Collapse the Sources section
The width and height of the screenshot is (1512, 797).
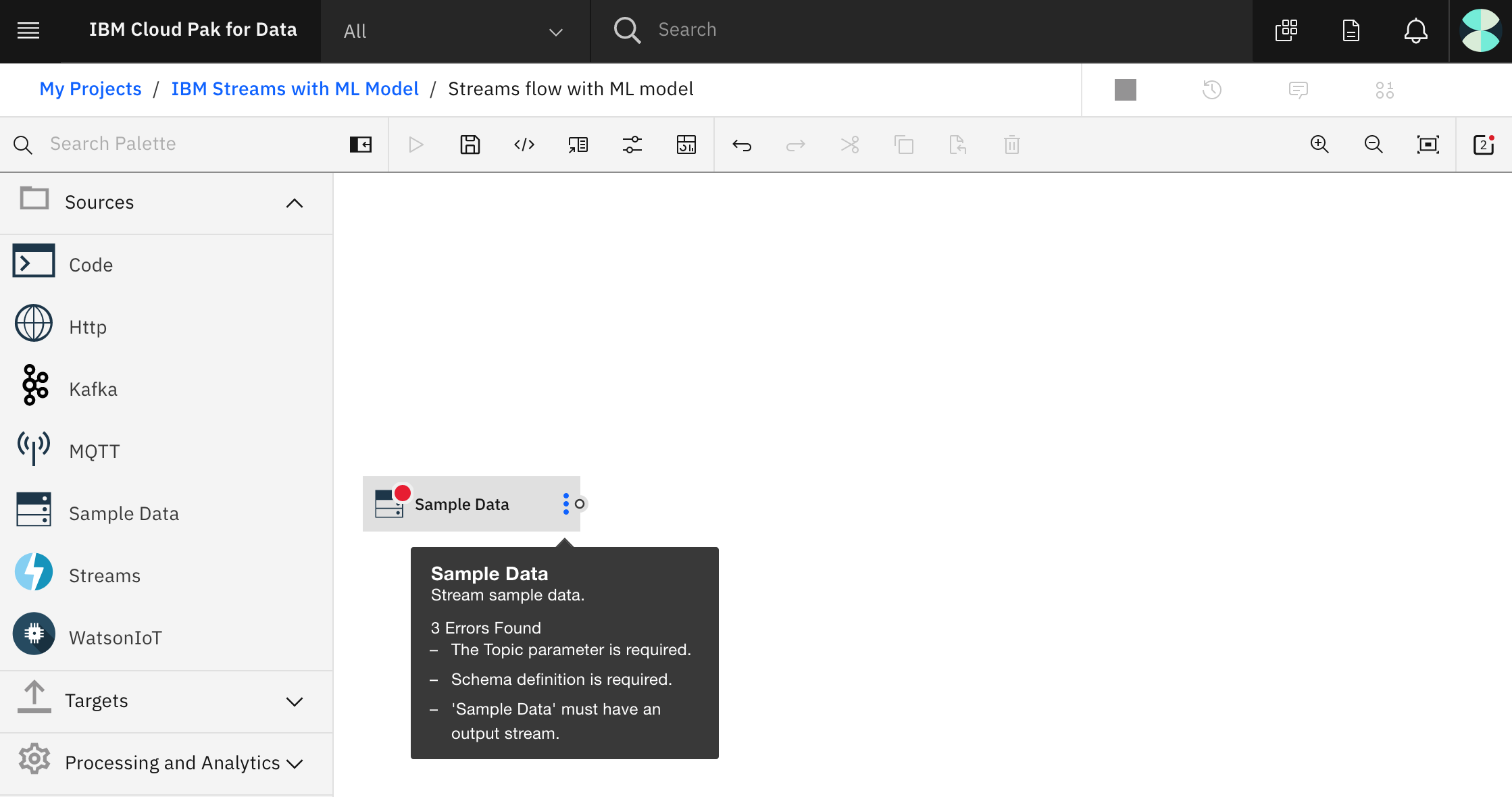294,203
